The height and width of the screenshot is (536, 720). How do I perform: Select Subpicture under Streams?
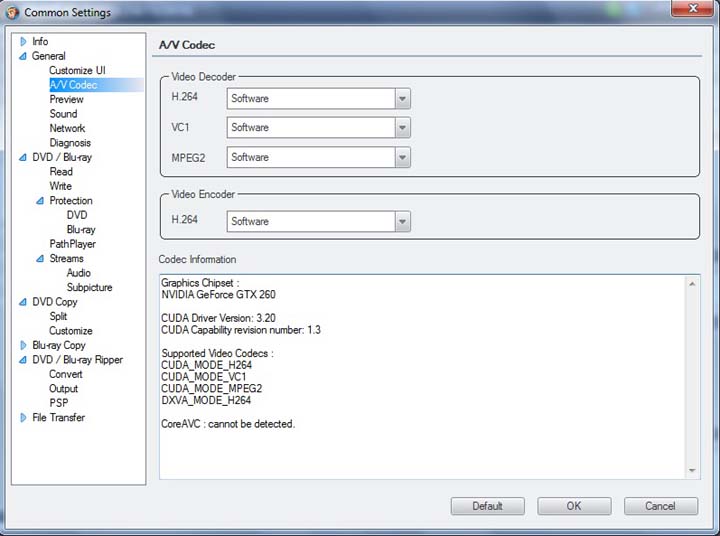[89, 287]
